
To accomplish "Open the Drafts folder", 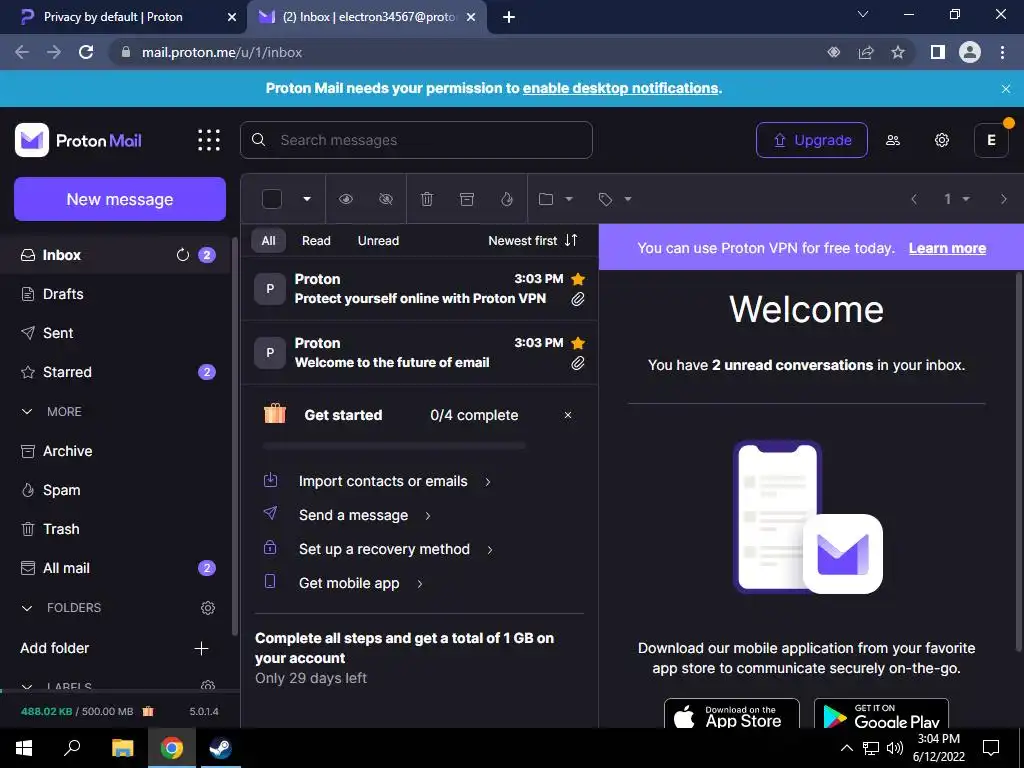I will pyautogui.click(x=115, y=294).
